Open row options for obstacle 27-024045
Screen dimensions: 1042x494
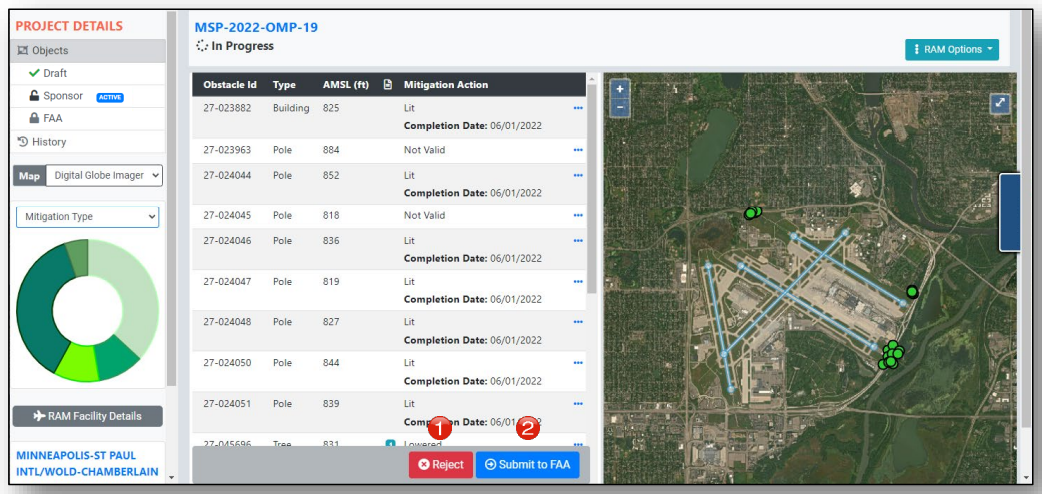point(578,215)
